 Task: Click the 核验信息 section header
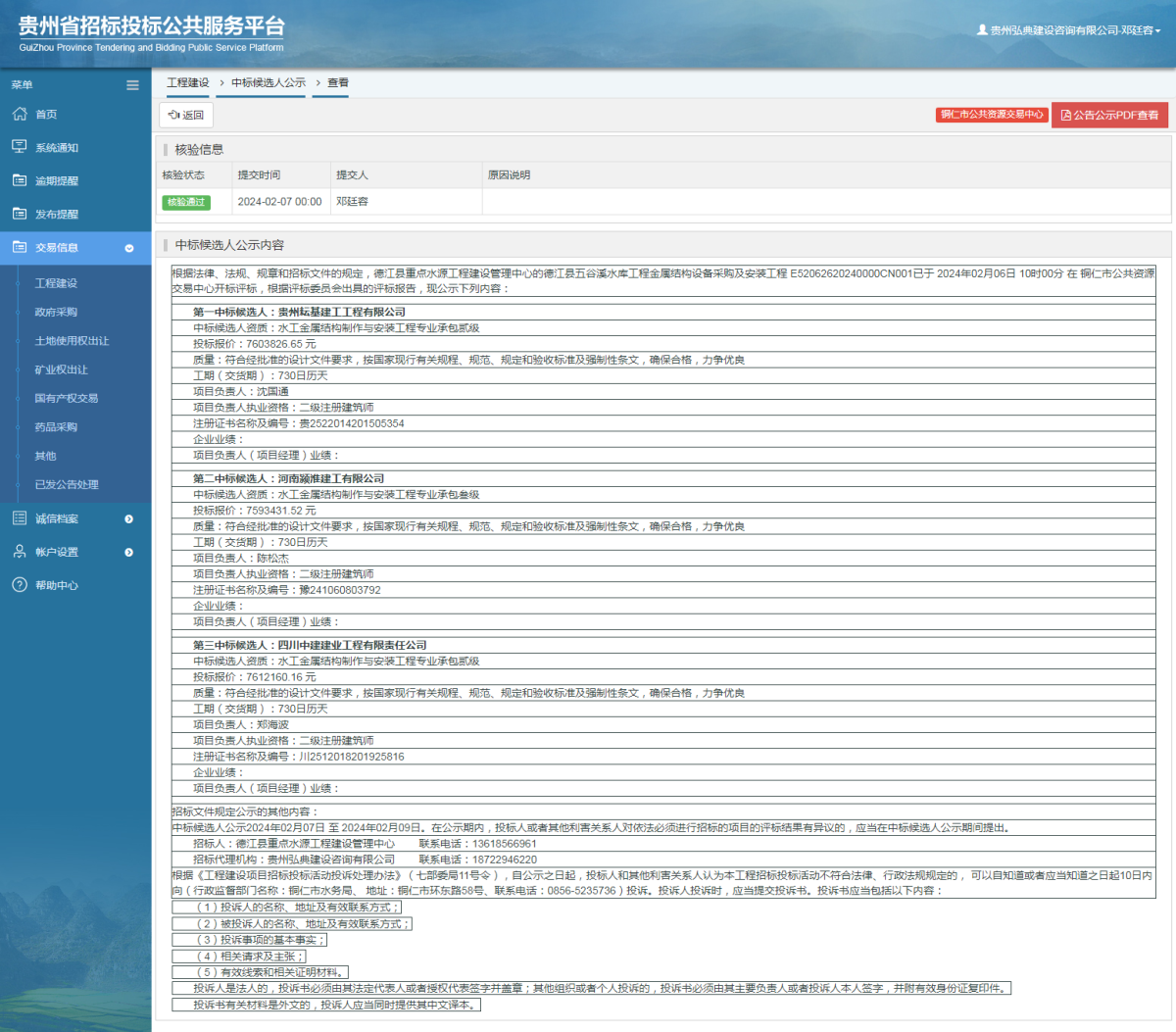199,150
